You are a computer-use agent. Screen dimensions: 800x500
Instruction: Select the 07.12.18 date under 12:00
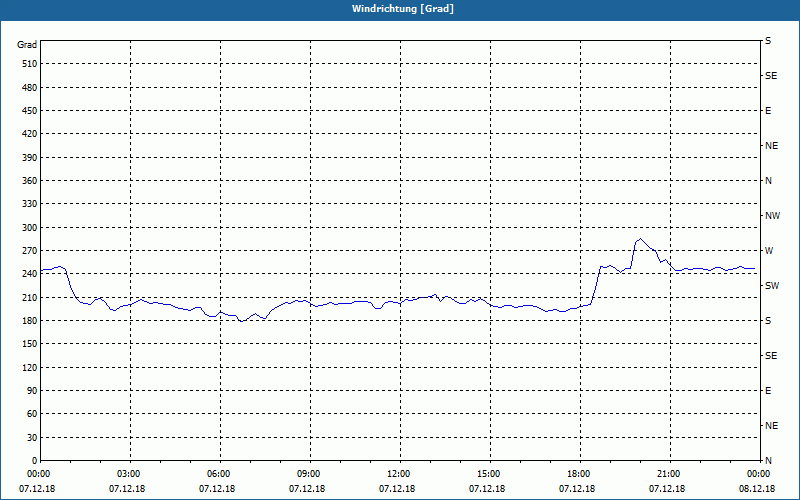pos(397,489)
